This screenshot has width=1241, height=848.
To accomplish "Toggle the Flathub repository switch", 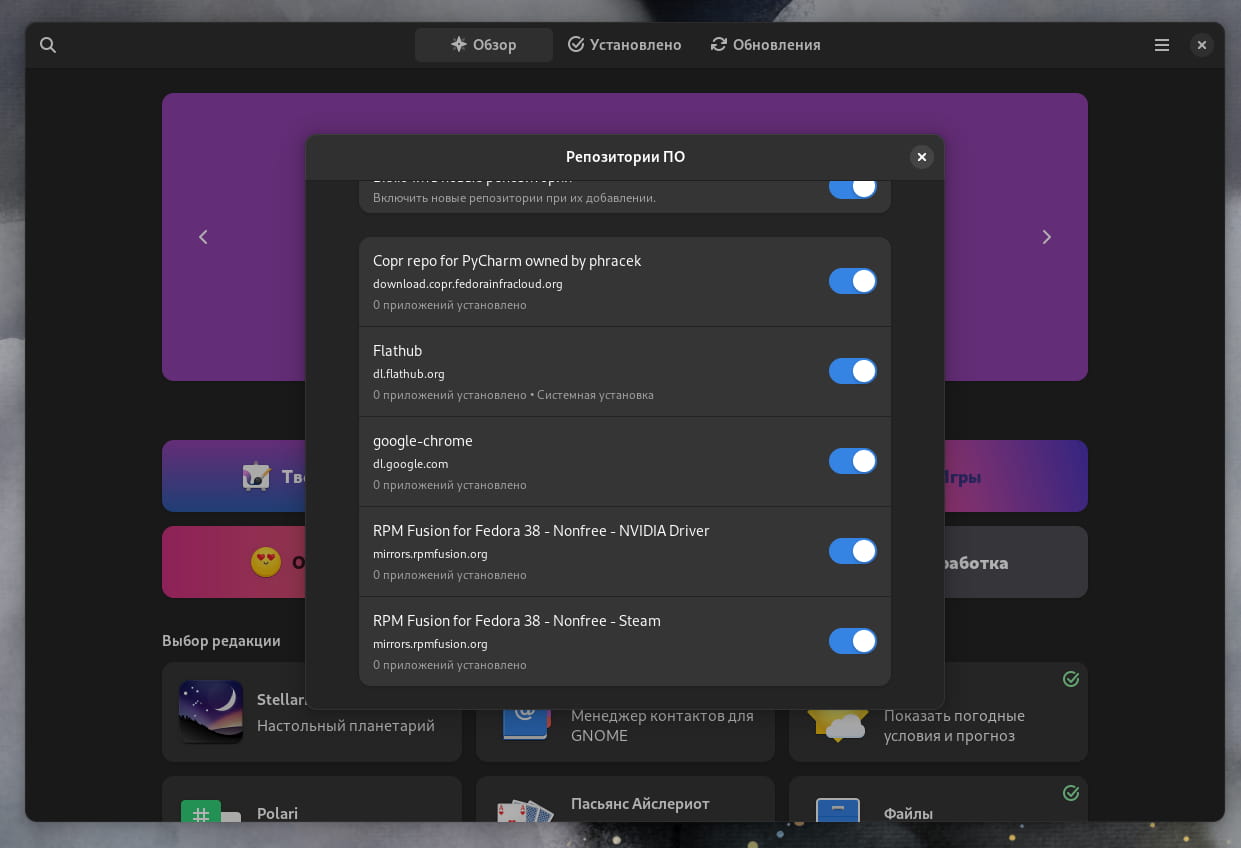I will pos(853,371).
